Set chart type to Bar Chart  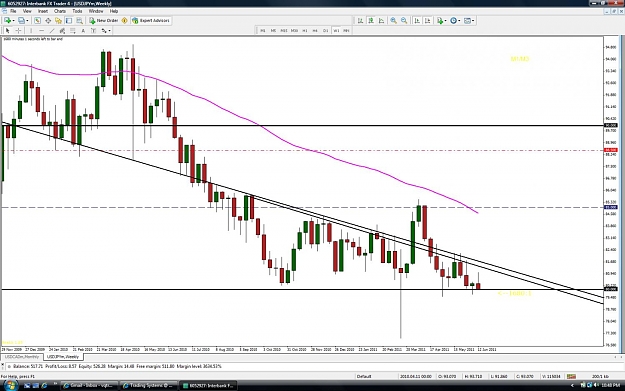(x=360, y=20)
